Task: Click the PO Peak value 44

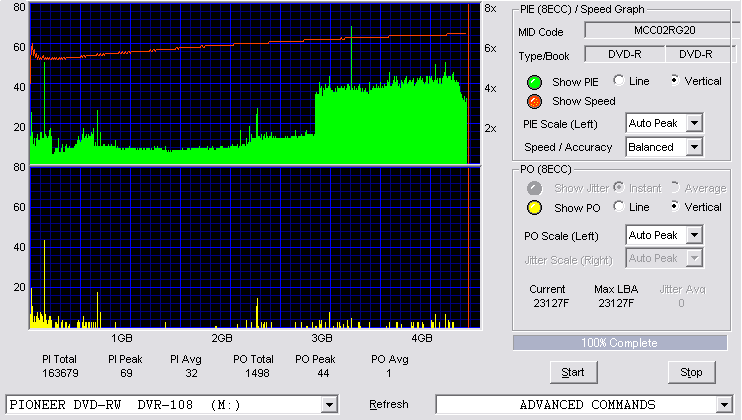Action: click(323, 374)
